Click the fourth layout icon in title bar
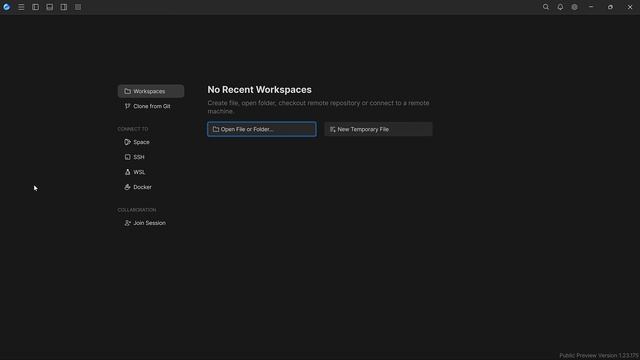 coord(78,7)
